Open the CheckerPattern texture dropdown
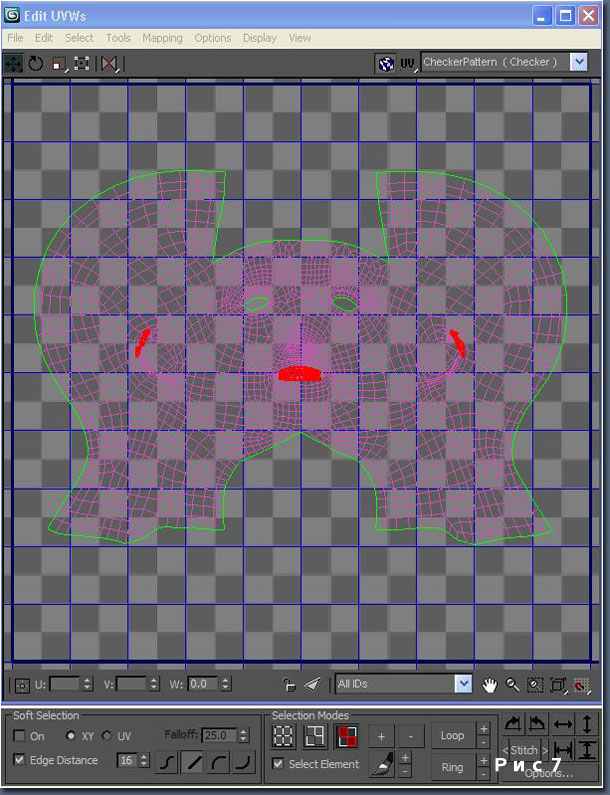Screen dimensions: 610x795 (578, 62)
